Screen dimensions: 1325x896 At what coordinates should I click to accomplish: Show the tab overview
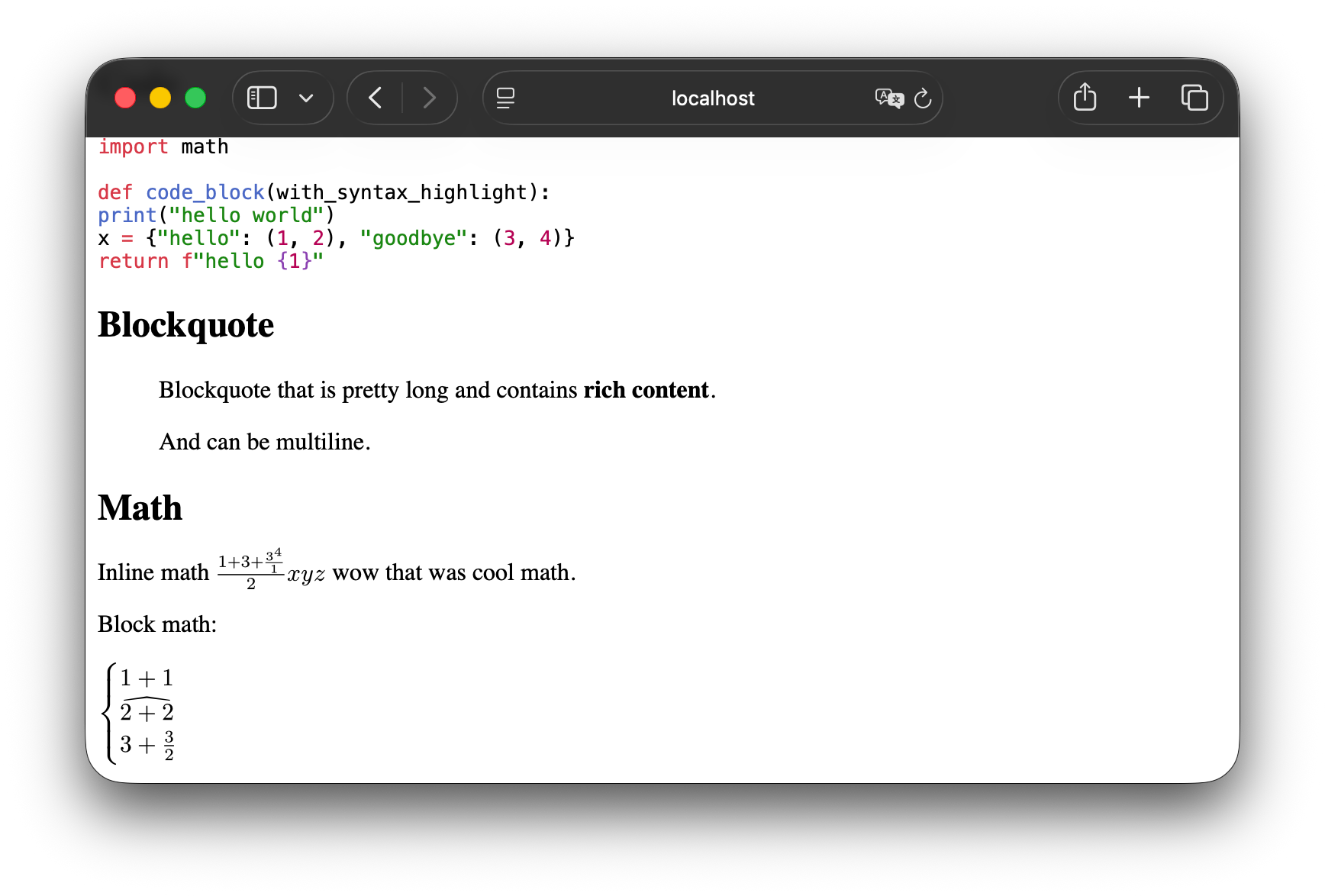point(1194,97)
